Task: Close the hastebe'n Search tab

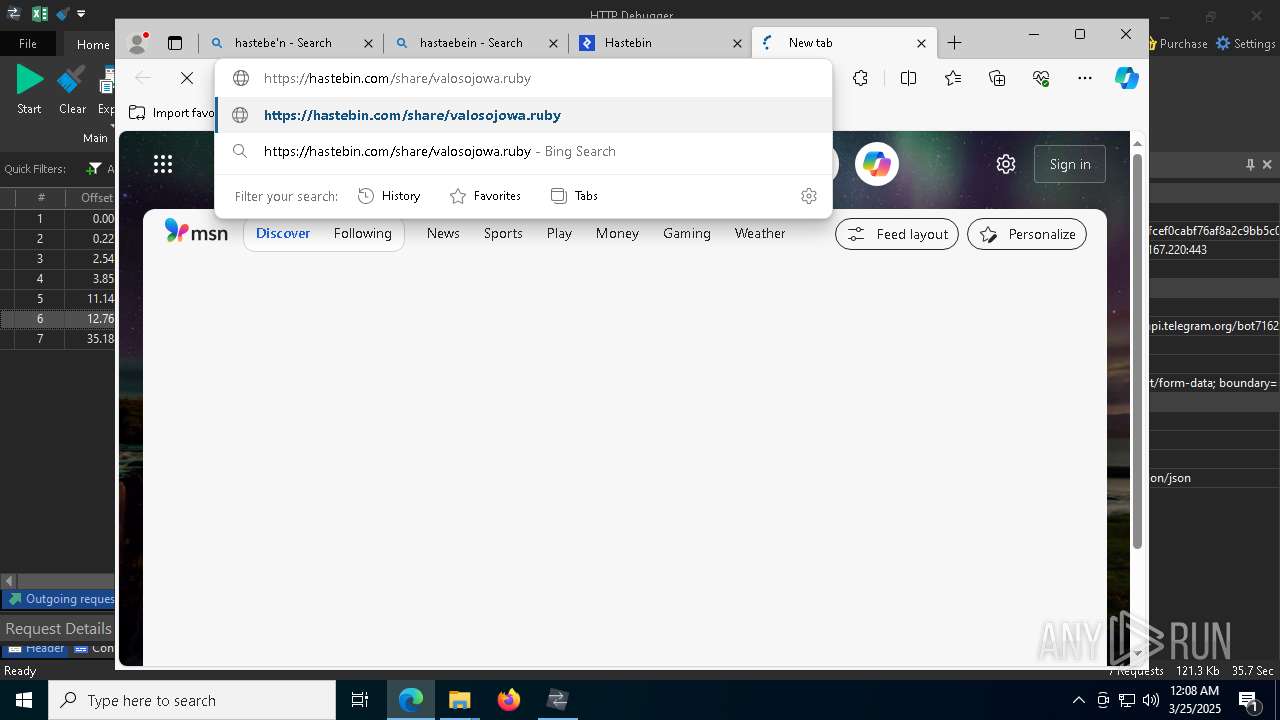Action: coord(368,43)
